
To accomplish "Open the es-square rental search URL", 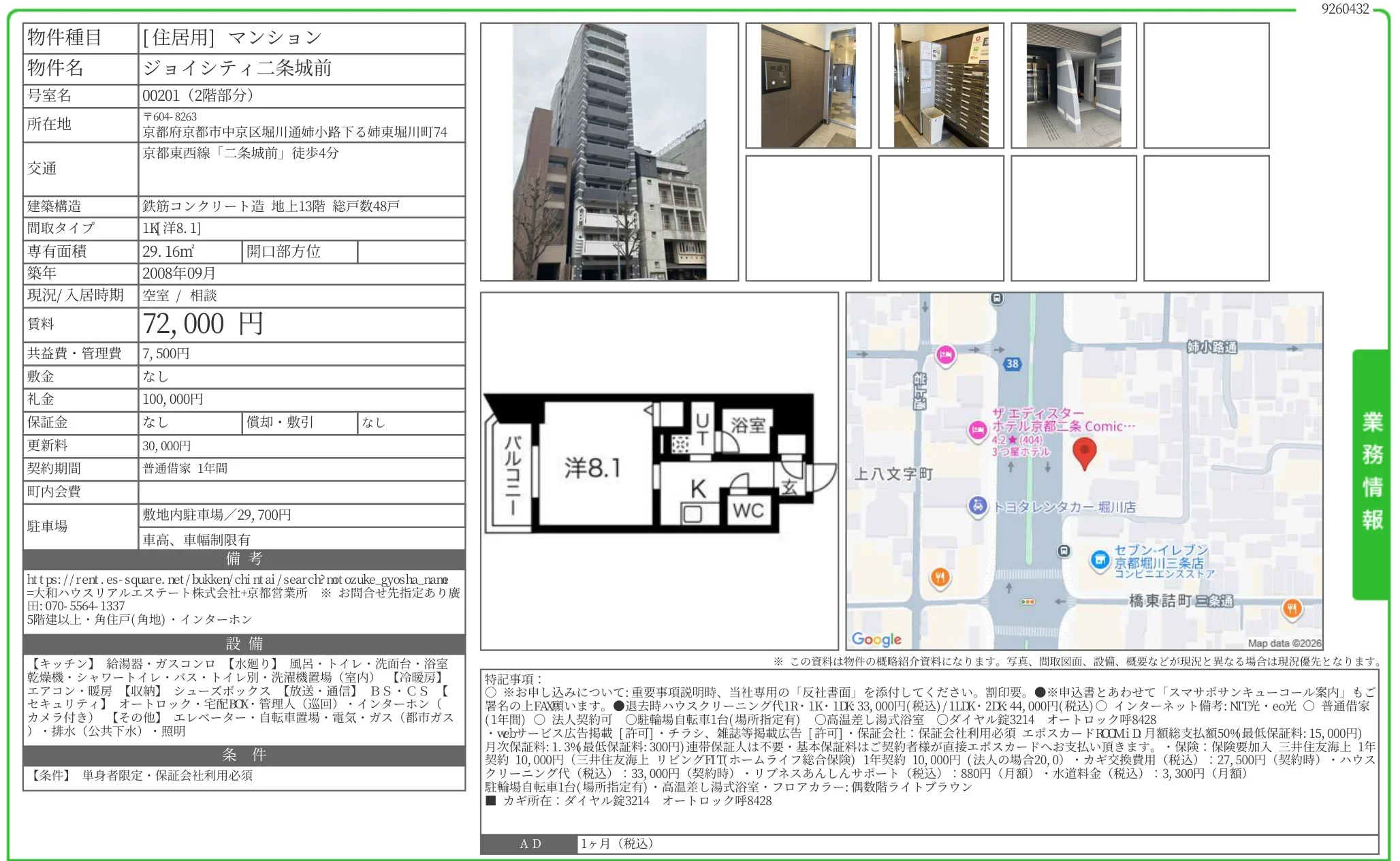I will pos(237,580).
